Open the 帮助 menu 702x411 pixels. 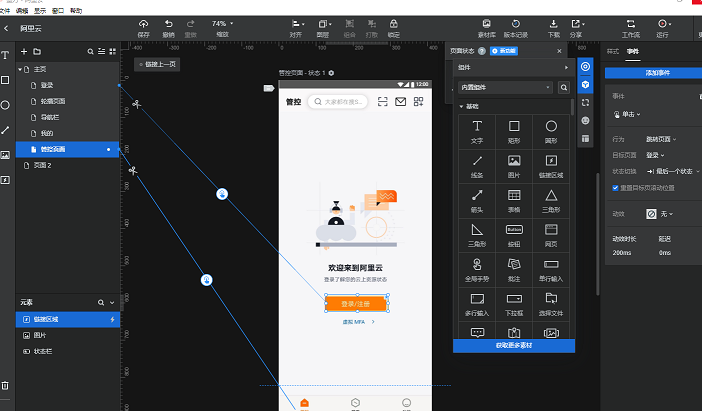click(x=76, y=11)
